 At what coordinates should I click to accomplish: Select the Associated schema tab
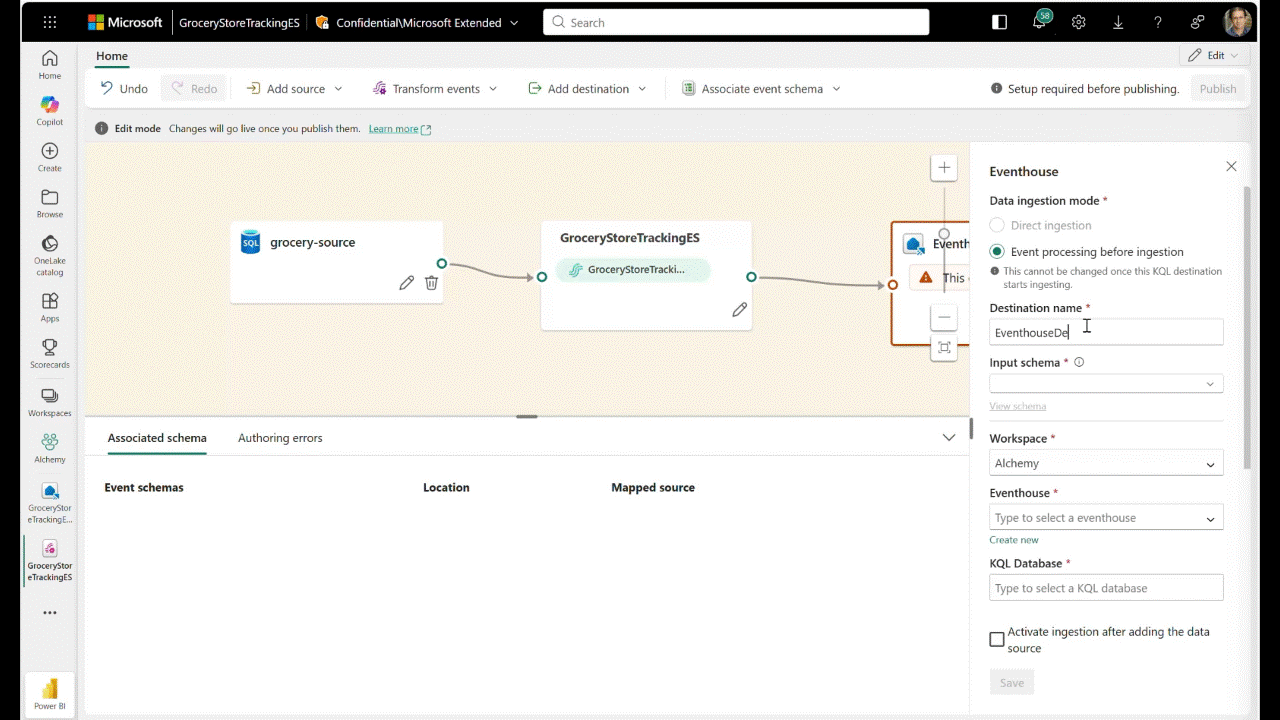coord(156,437)
